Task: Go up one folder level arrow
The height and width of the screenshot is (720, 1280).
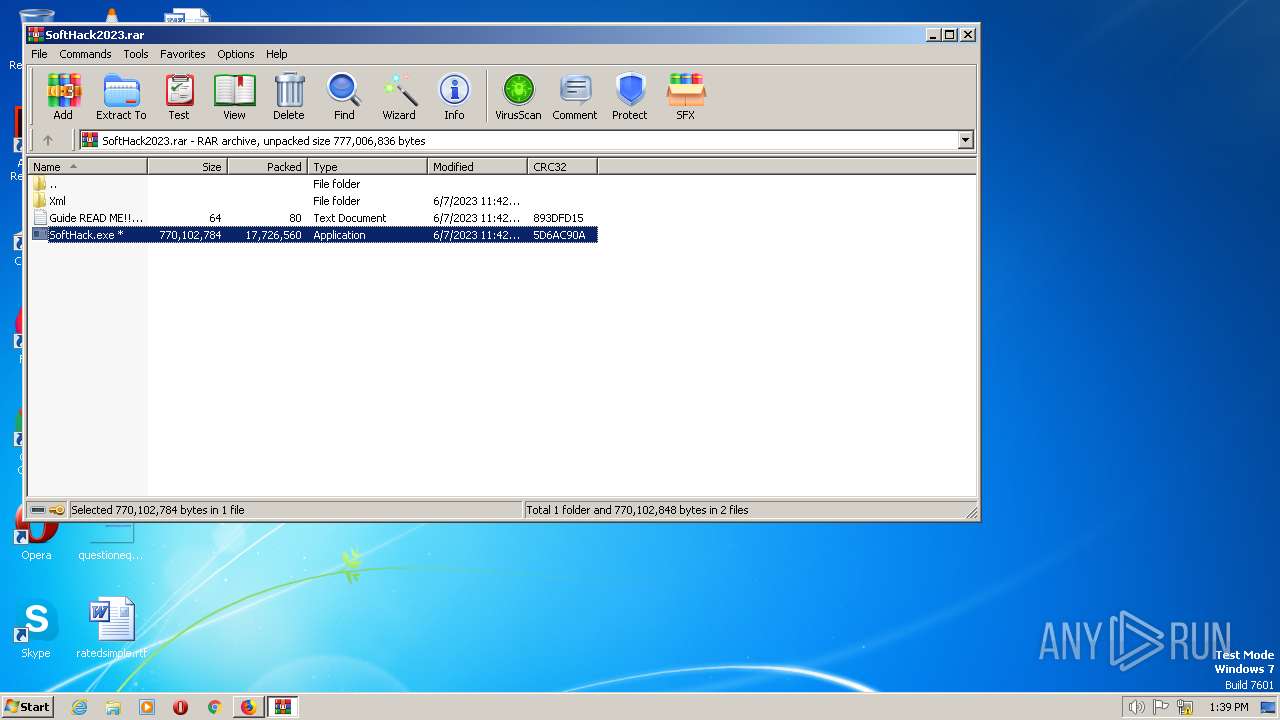Action: [47, 141]
